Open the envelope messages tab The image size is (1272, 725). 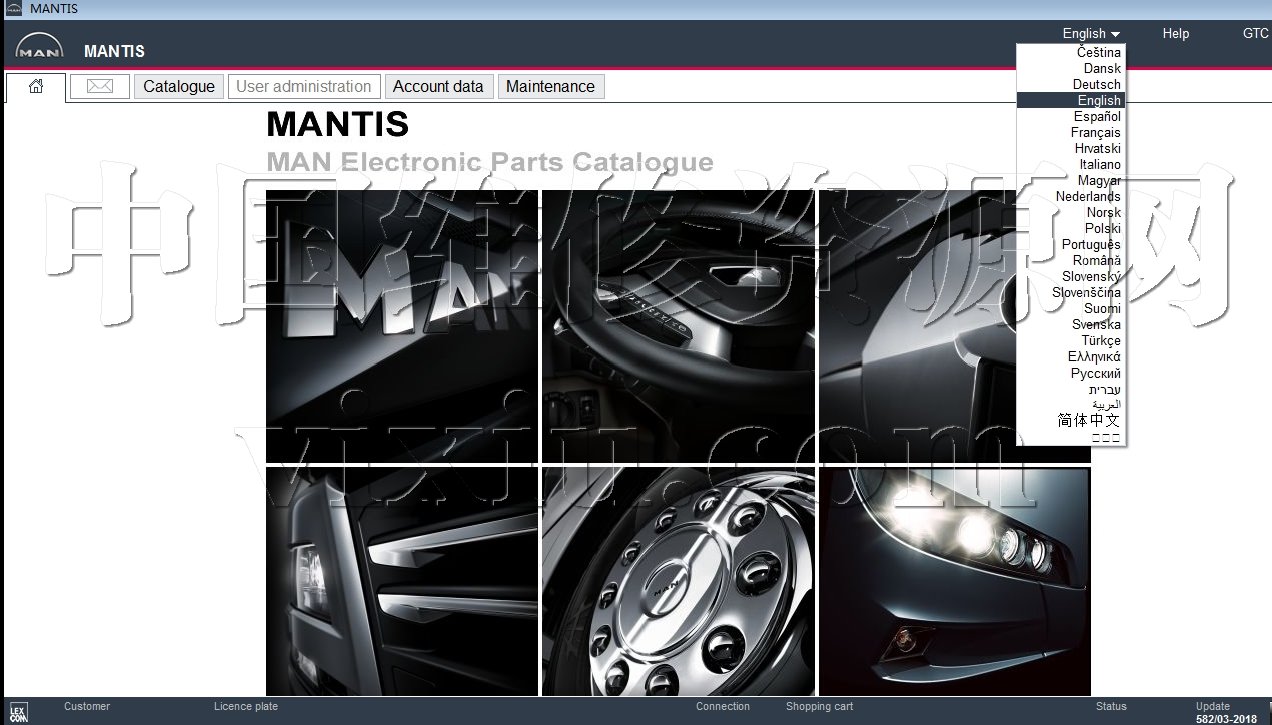[x=100, y=87]
